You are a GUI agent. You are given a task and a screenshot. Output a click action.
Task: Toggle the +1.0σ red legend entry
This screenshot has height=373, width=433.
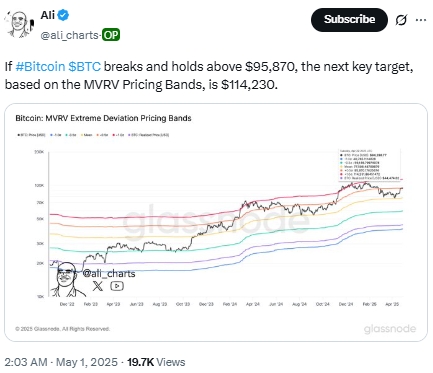tap(118, 135)
